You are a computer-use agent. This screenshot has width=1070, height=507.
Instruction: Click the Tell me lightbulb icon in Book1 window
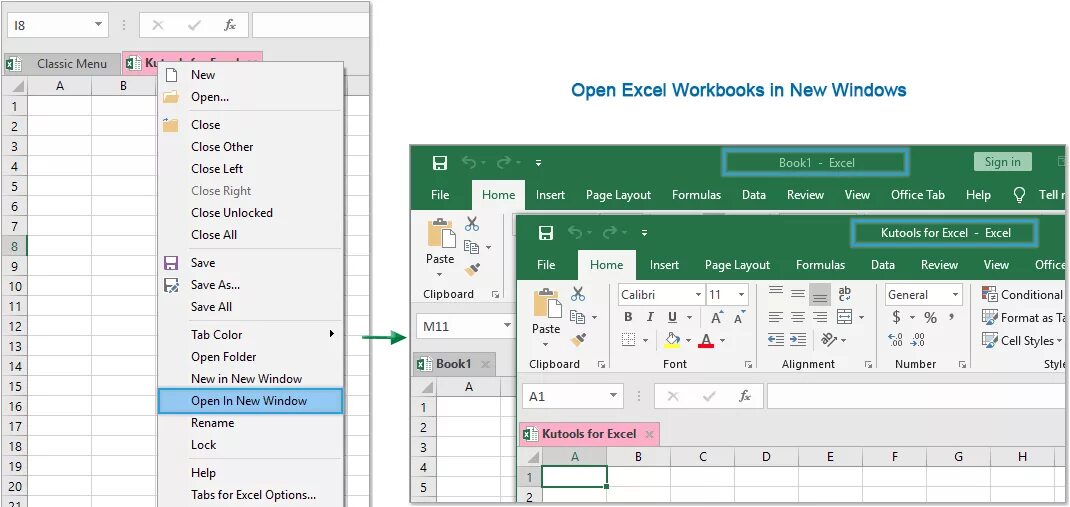(x=1020, y=195)
